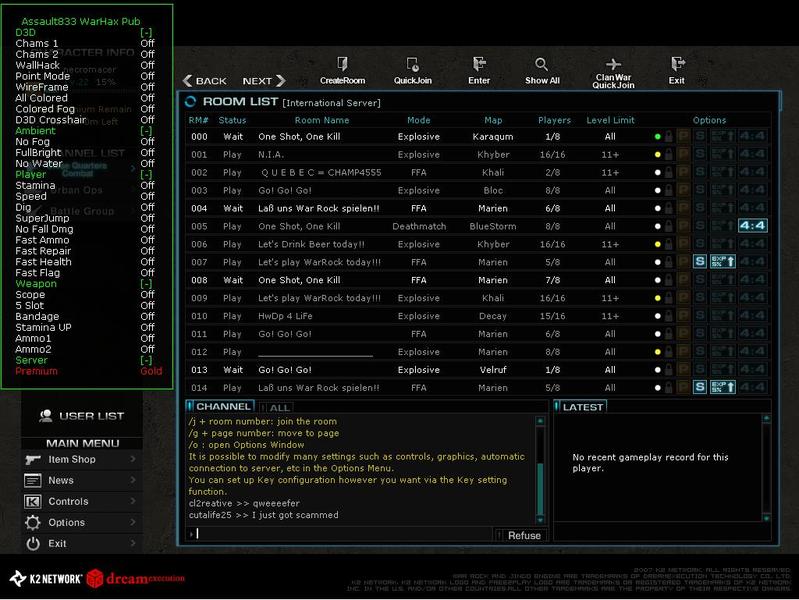Click the green status dot of room 000
This screenshot has height=600, width=799.
[x=657, y=137]
